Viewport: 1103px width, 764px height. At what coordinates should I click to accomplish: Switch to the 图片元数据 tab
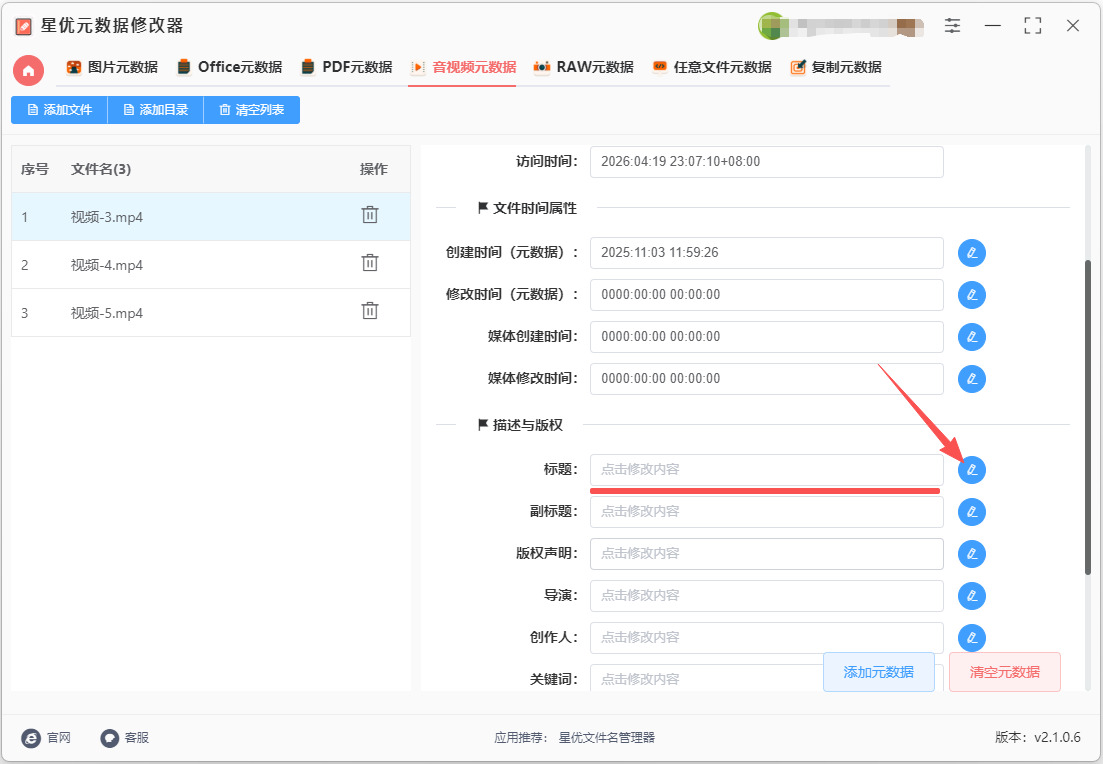click(x=112, y=68)
